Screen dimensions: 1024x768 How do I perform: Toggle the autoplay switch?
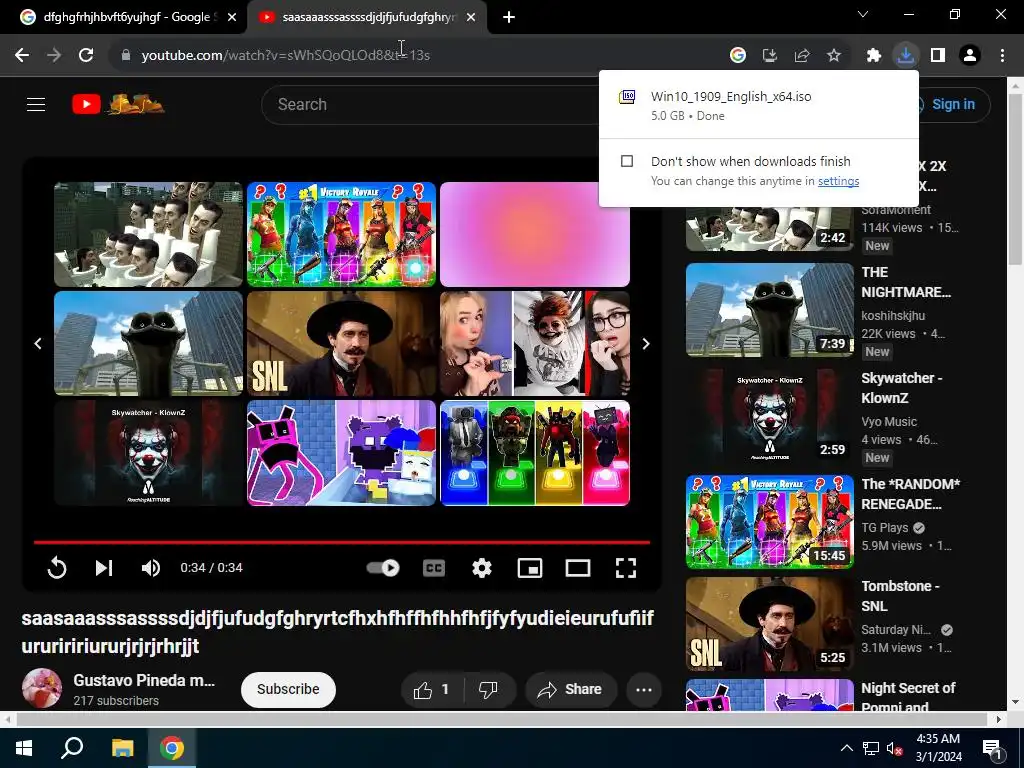383,568
